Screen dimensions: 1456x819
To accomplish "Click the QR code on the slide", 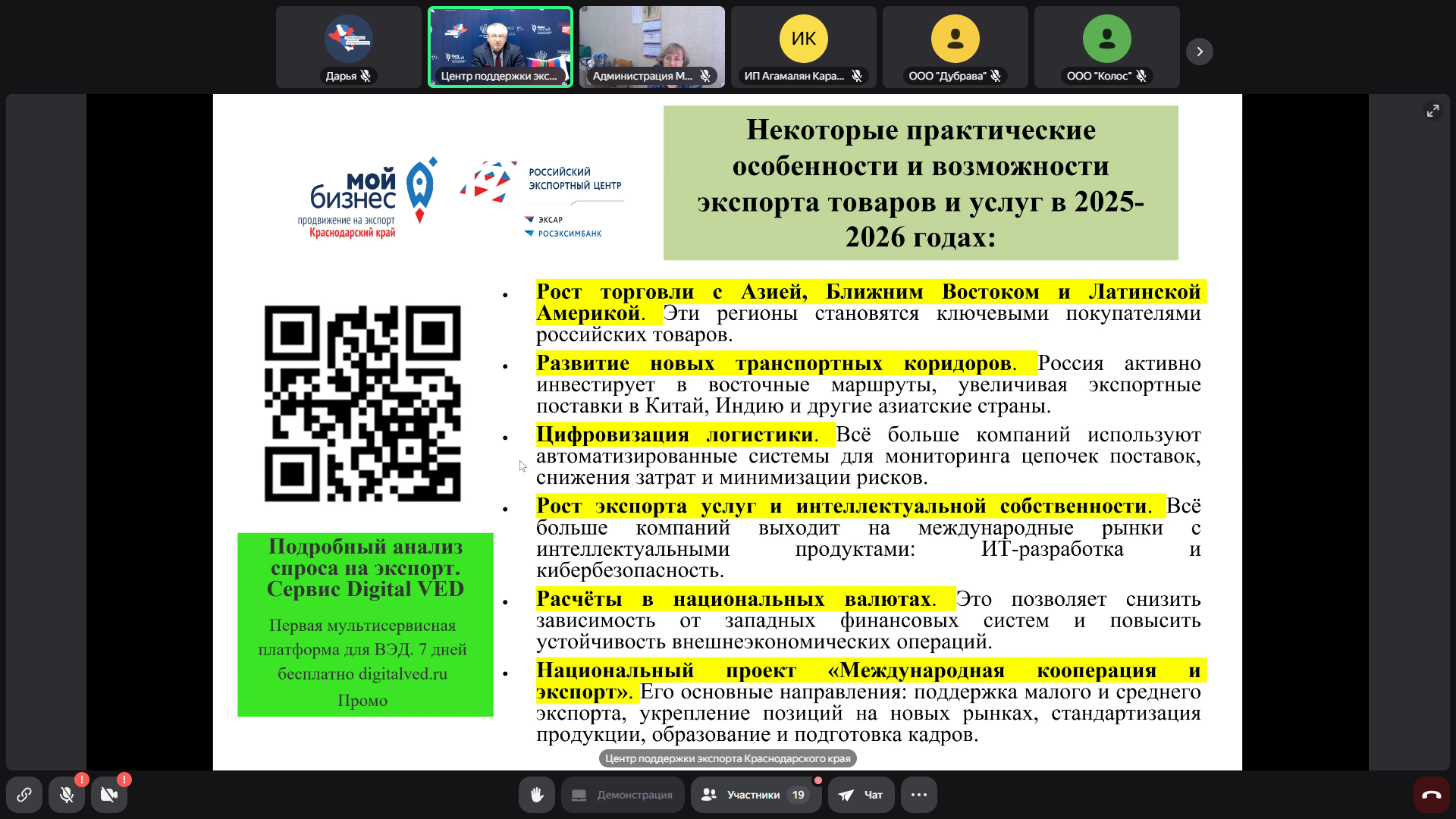I will 362,403.
